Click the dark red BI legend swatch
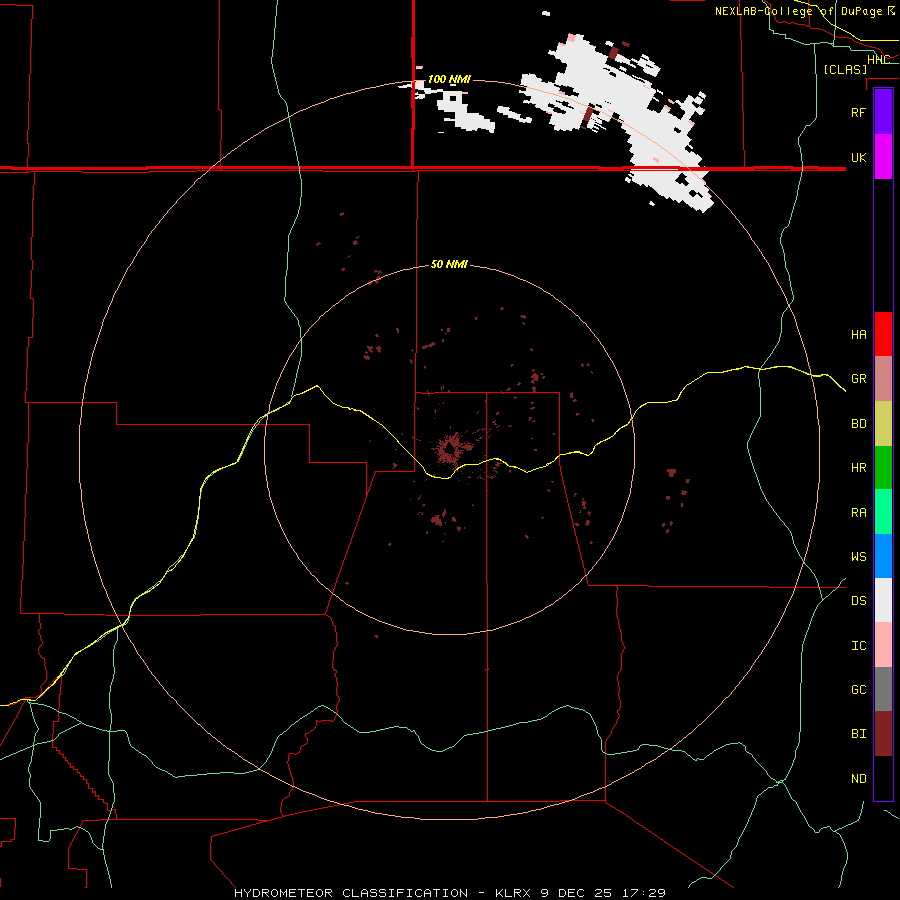This screenshot has width=900, height=900. pyautogui.click(x=883, y=734)
